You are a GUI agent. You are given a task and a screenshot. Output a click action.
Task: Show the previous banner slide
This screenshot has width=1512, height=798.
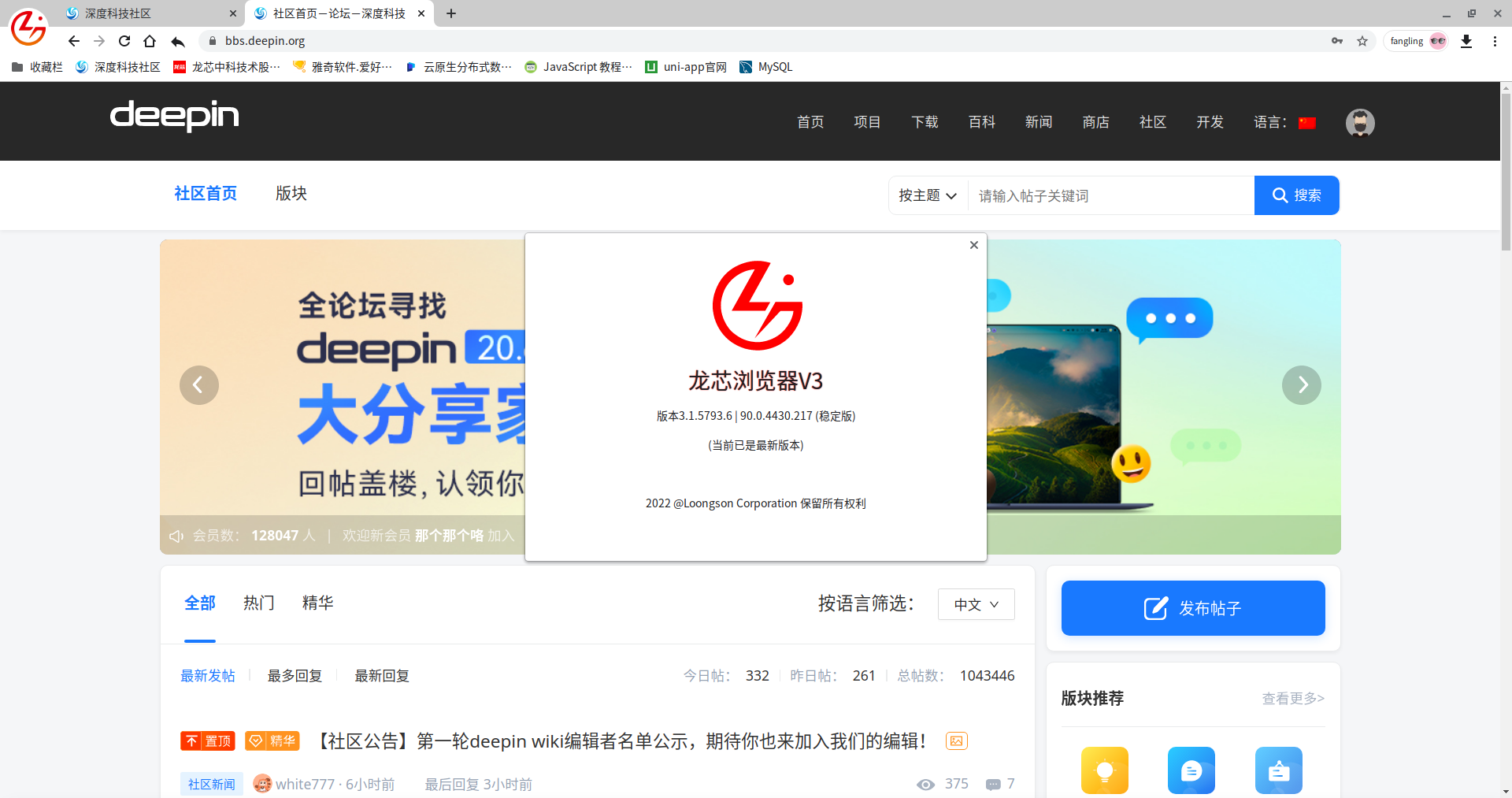[x=199, y=385]
